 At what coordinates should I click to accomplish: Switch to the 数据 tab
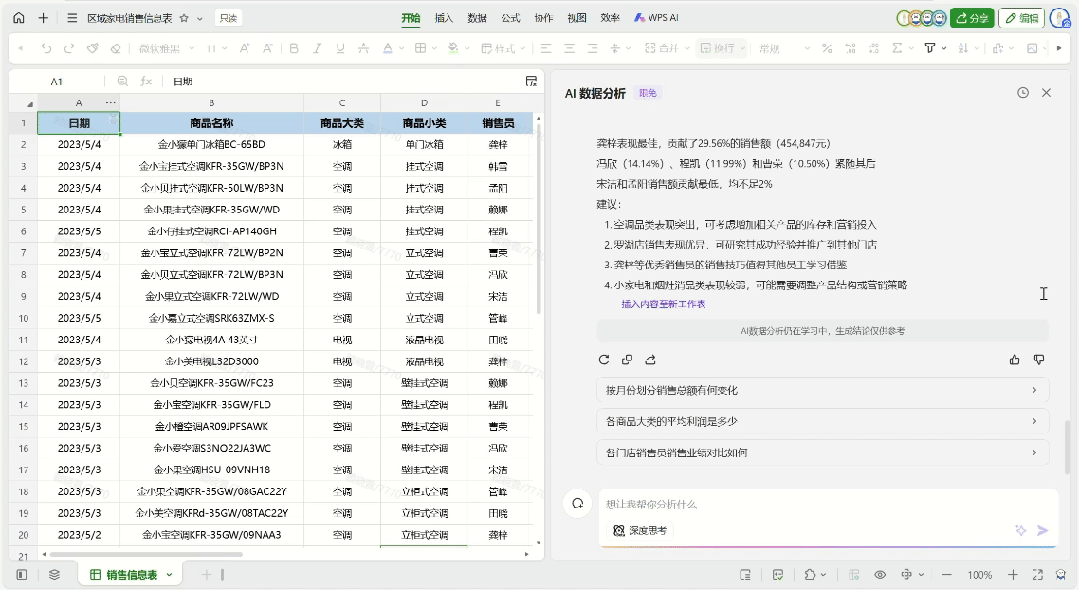(477, 18)
